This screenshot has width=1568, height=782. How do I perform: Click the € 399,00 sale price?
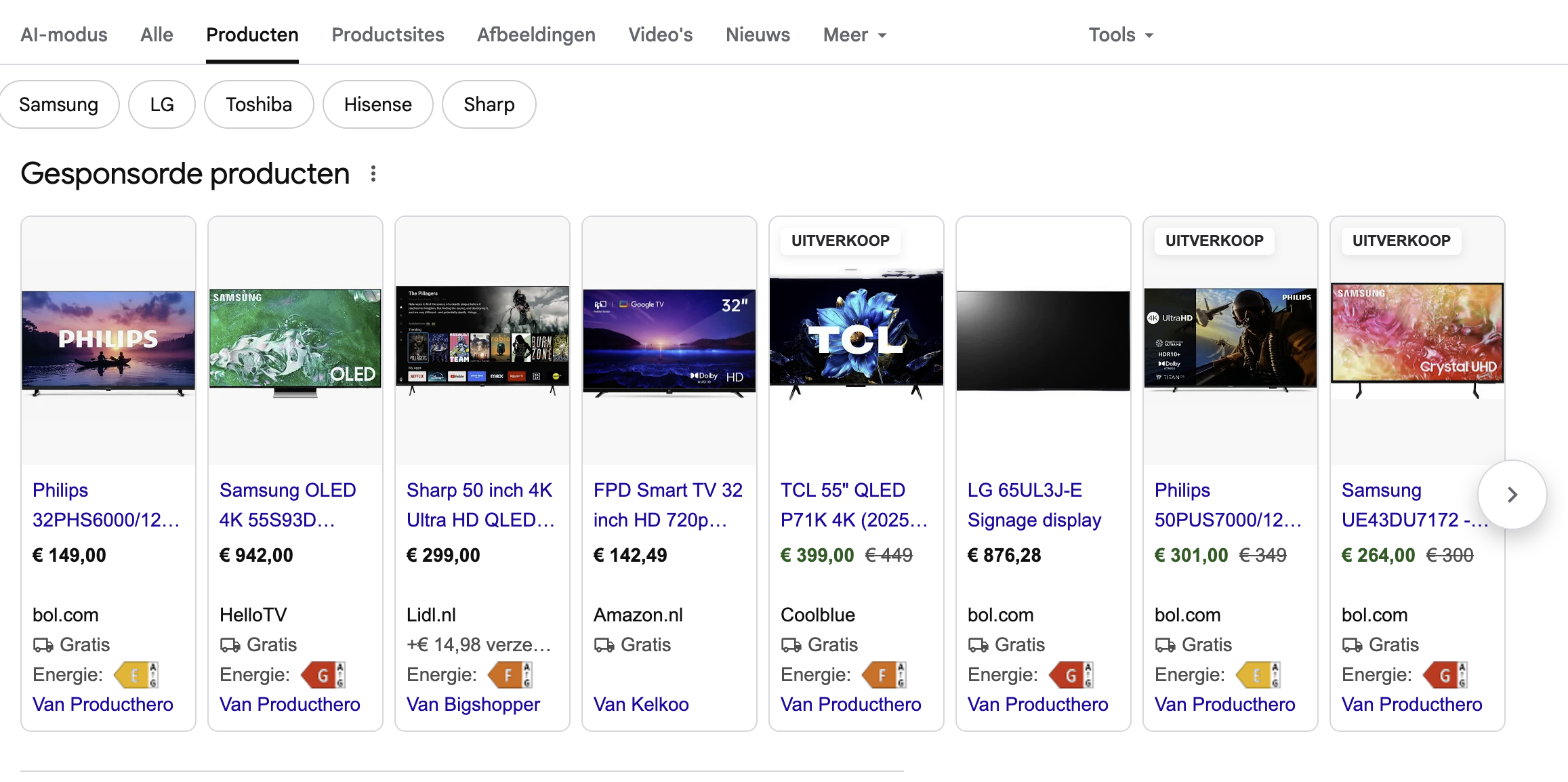coord(817,556)
